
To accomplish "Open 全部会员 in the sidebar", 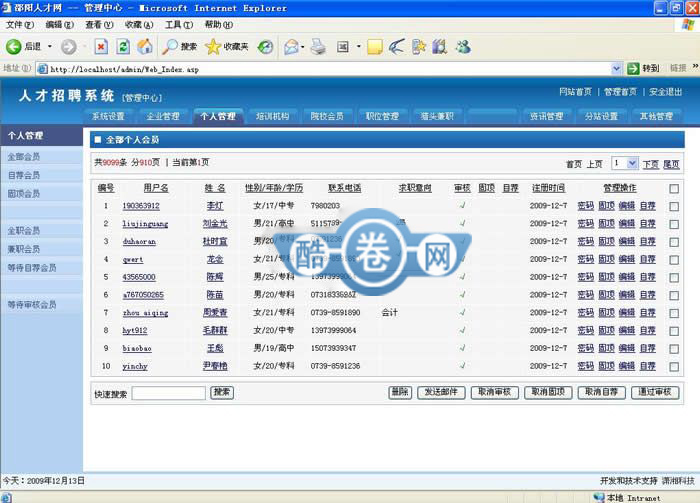I will coord(24,157).
